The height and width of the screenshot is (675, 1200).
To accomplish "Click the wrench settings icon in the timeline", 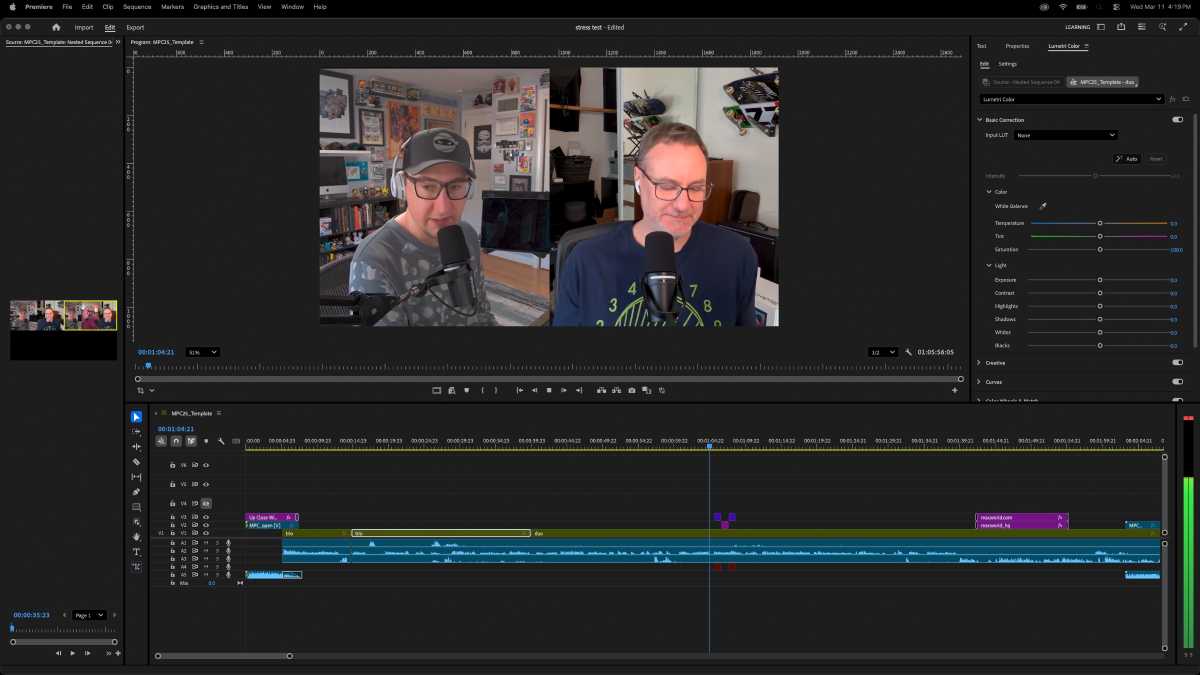I will (222, 441).
